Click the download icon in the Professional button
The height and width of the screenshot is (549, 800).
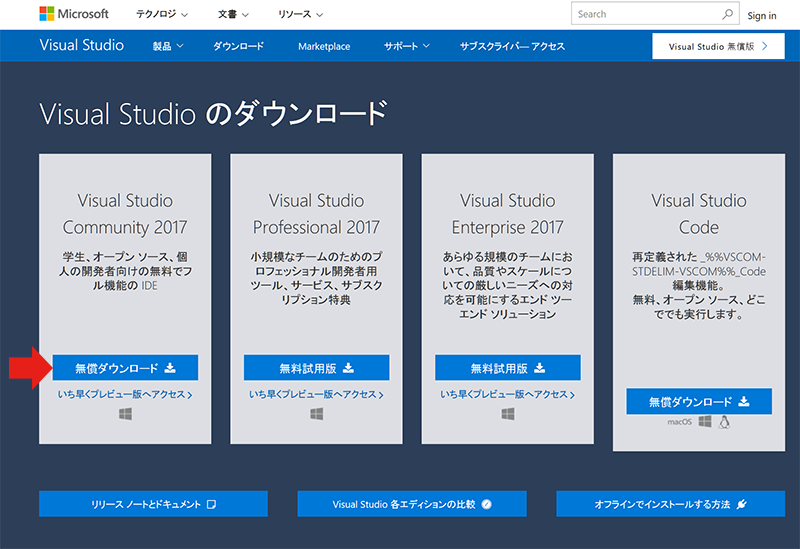click(348, 368)
